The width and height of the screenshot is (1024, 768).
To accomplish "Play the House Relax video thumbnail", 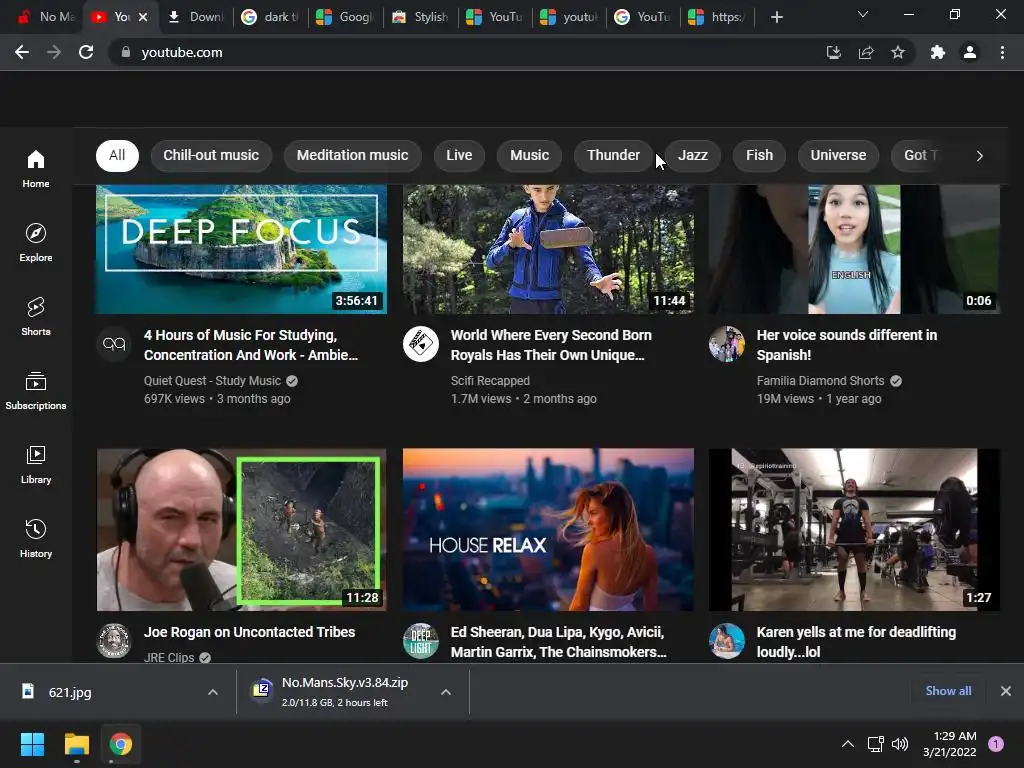I will (x=548, y=530).
